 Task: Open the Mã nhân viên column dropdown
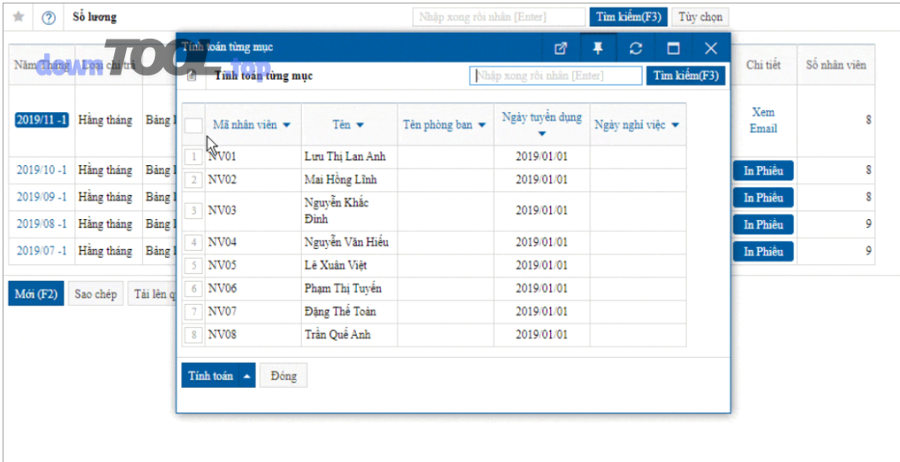click(x=287, y=125)
